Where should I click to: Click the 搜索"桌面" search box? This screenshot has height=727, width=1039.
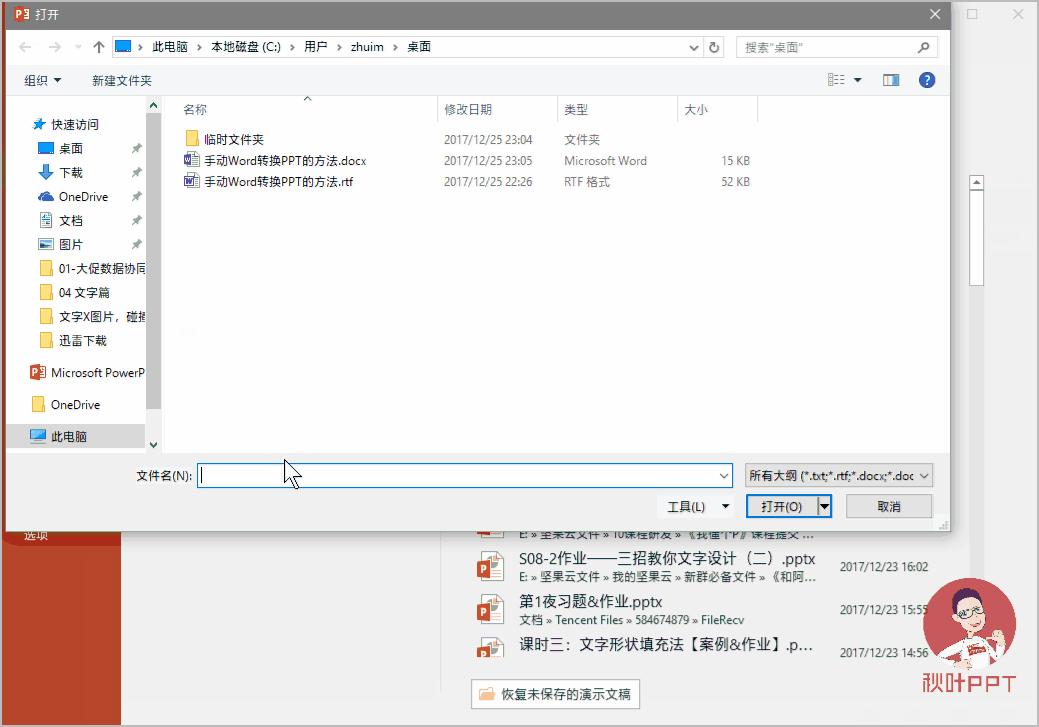[828, 47]
